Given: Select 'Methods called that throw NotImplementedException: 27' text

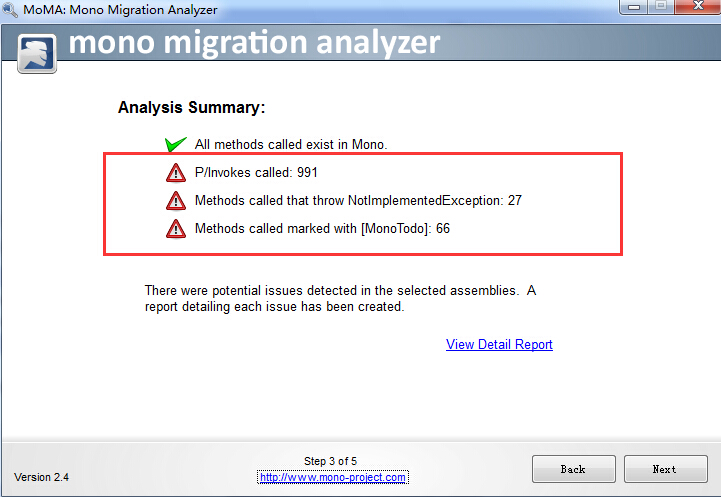Looking at the screenshot, I should (358, 200).
